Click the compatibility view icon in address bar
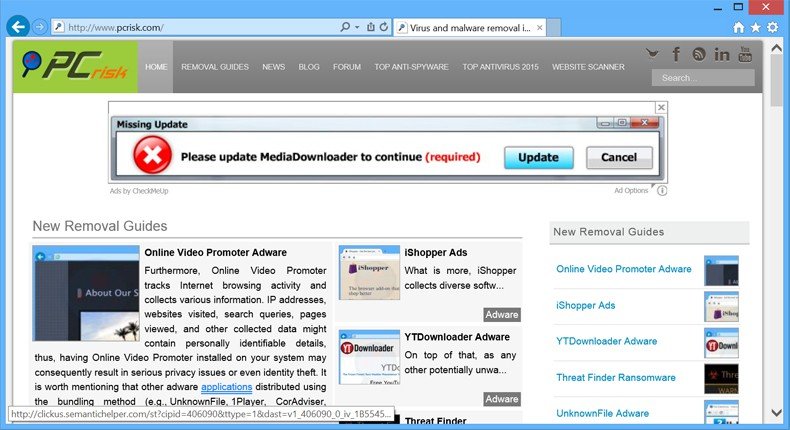The height and width of the screenshot is (430, 790). click(x=371, y=27)
